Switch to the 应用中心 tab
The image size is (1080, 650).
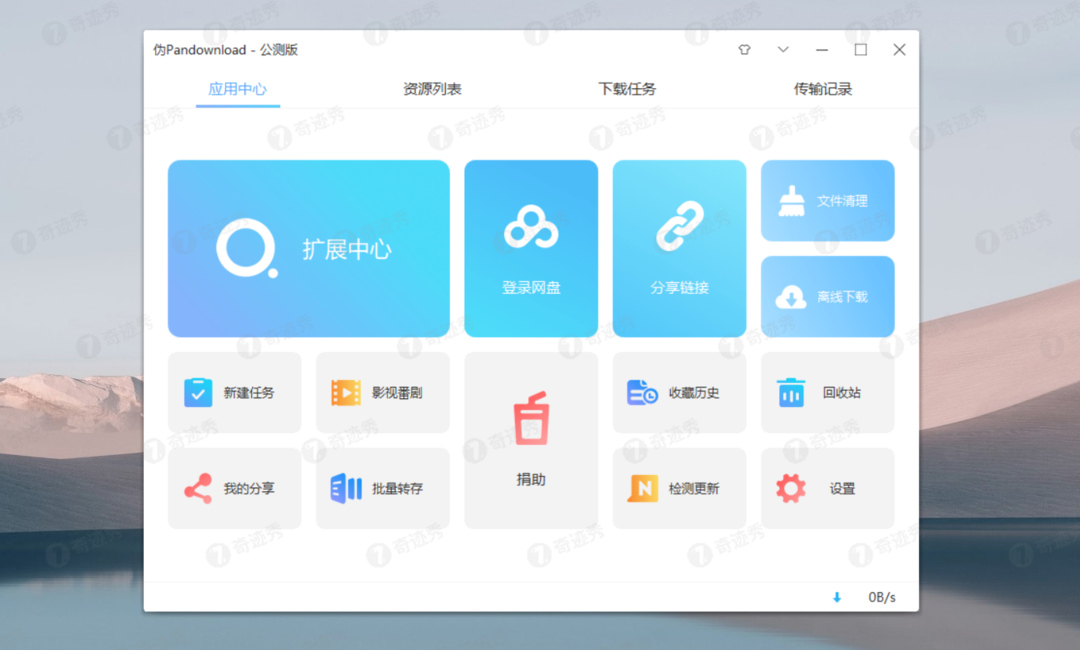click(x=238, y=89)
